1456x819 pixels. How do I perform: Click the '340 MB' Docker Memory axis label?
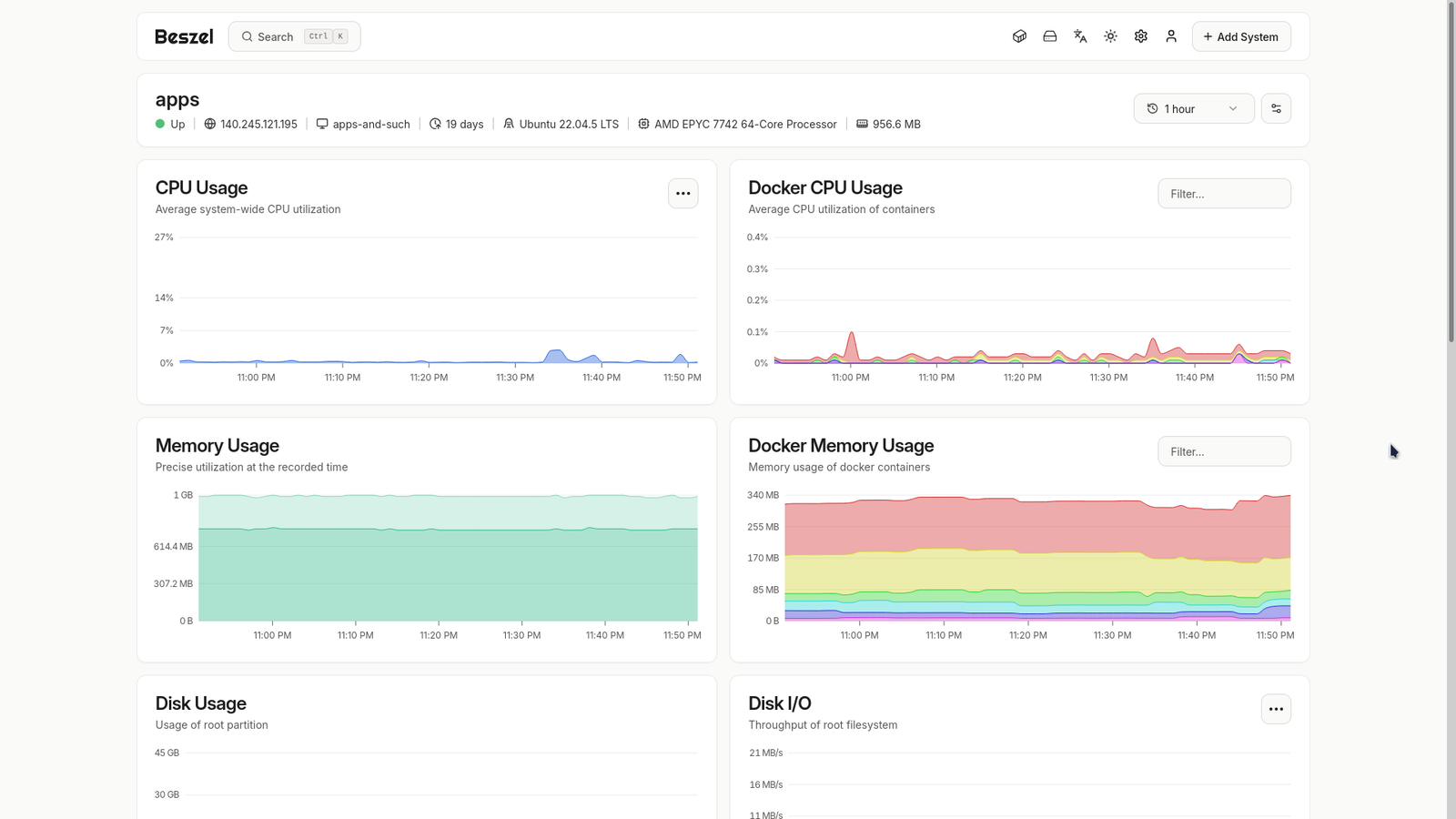coord(763,495)
